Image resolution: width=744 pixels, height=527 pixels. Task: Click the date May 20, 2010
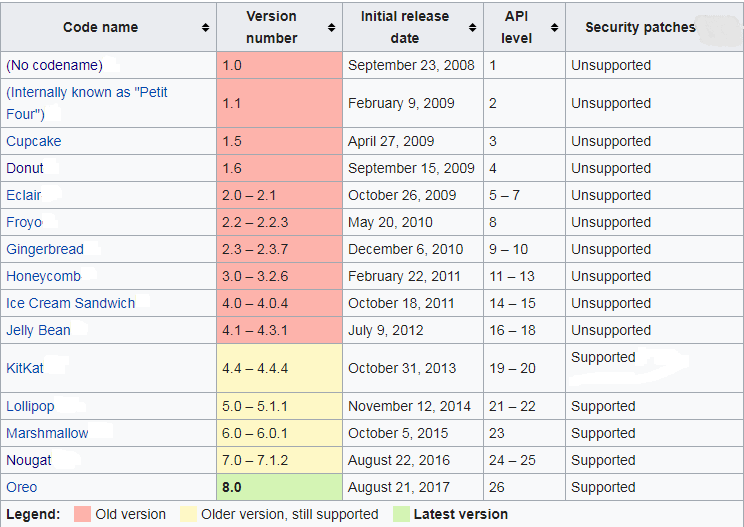coord(391,222)
